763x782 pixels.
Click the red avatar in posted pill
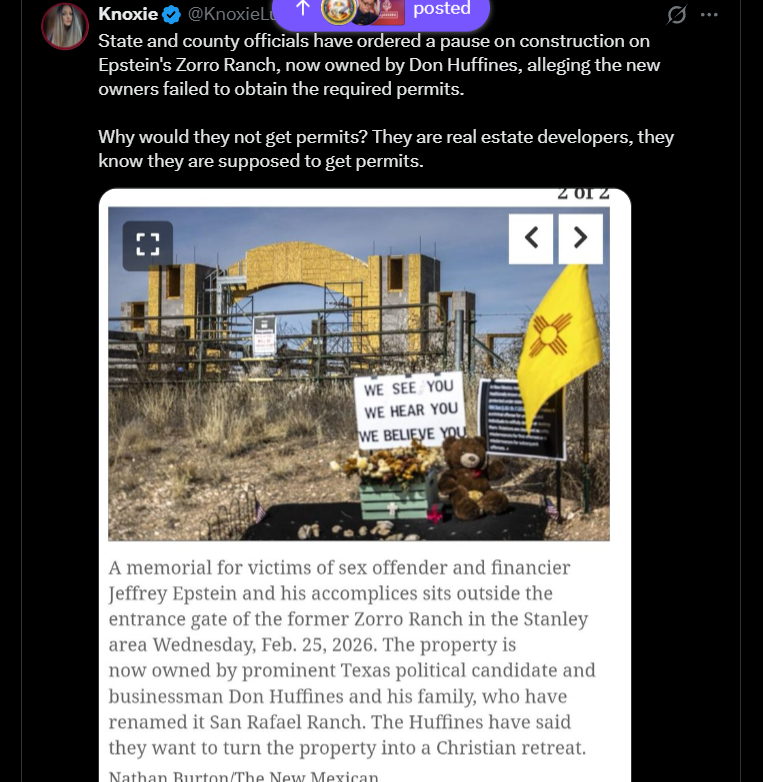[392, 11]
